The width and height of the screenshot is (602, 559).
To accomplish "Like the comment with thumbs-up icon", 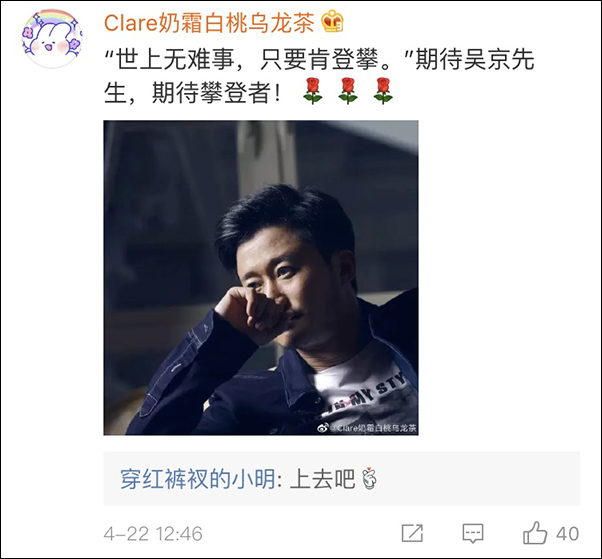I will click(x=535, y=533).
